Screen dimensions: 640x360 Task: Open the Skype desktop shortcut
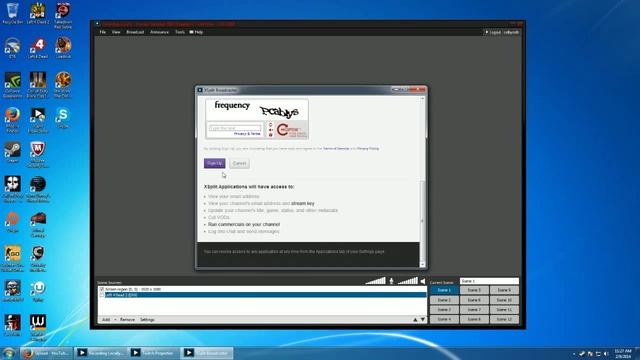(x=63, y=117)
